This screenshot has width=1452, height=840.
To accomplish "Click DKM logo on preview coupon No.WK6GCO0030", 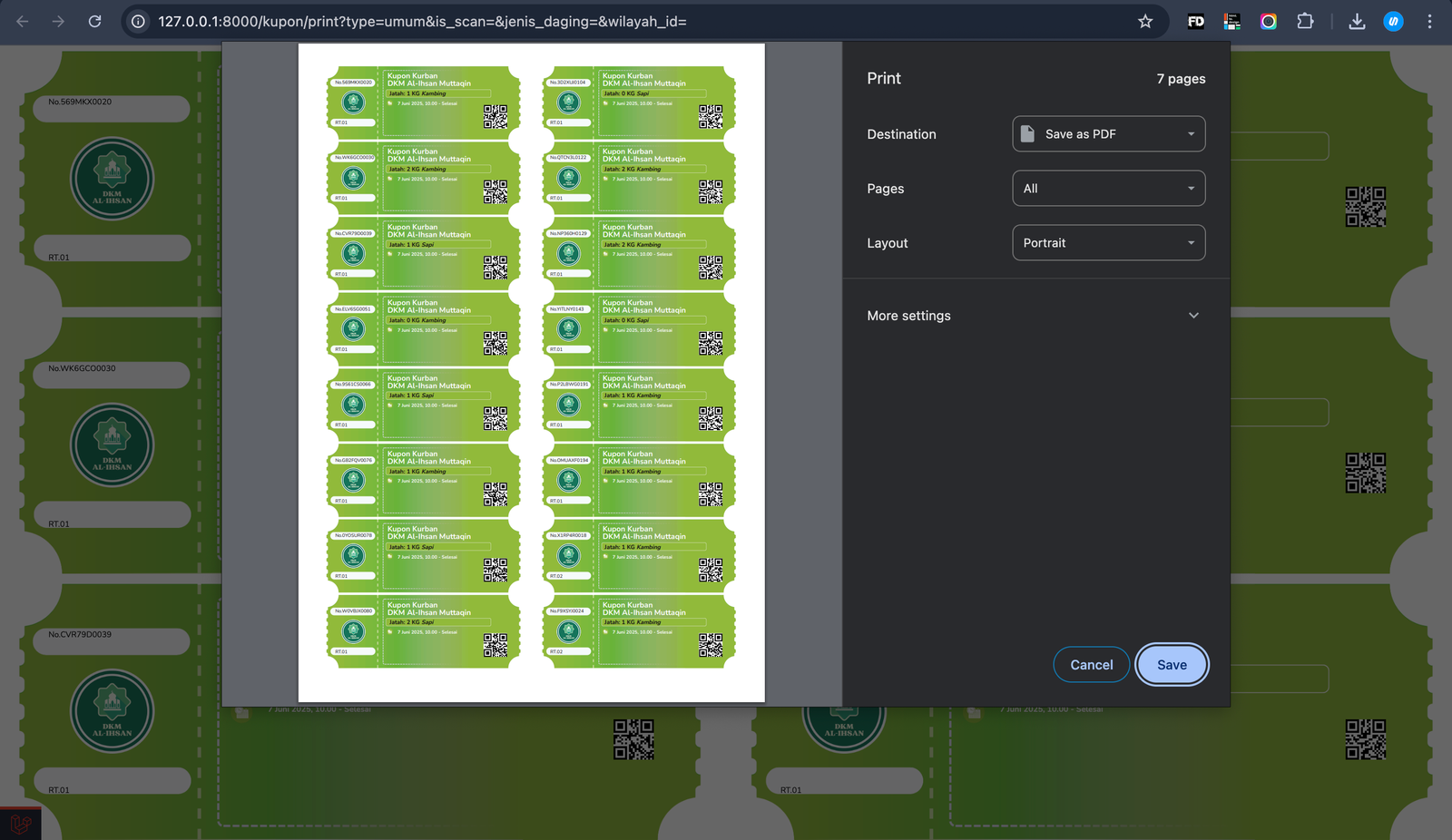I will [353, 178].
